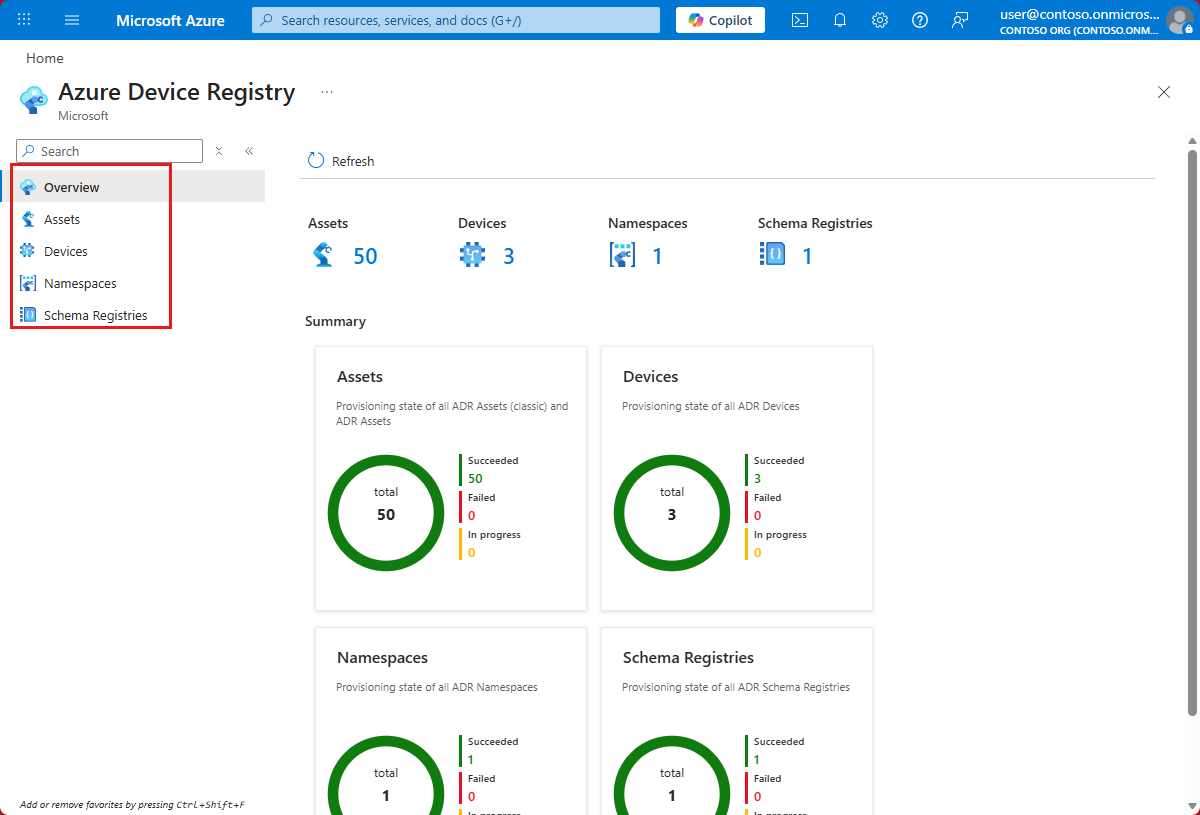The width and height of the screenshot is (1200, 815).
Task: Click the Home breadcrumb link
Action: [x=45, y=58]
